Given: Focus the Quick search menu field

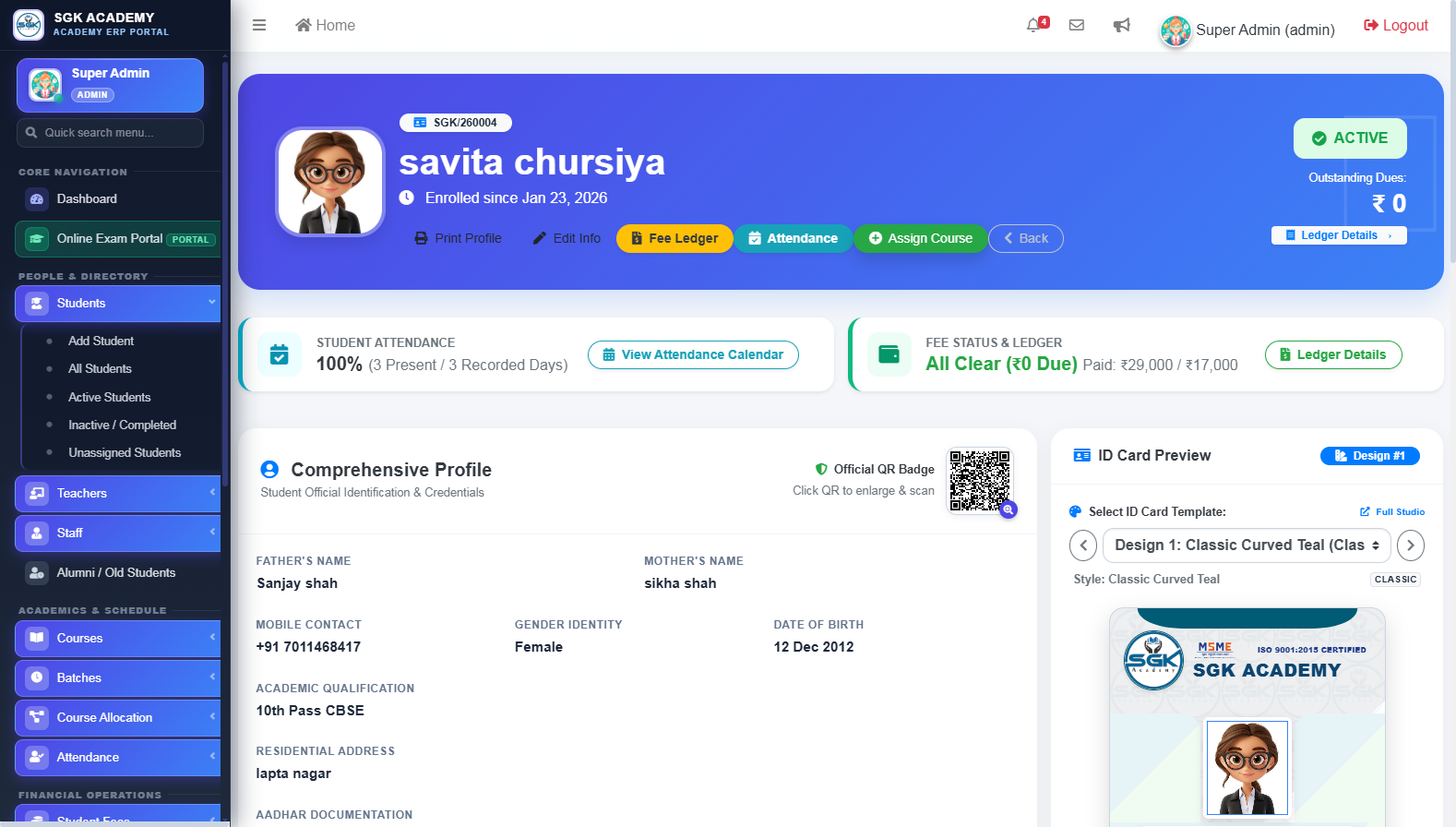Looking at the screenshot, I should click(x=110, y=133).
